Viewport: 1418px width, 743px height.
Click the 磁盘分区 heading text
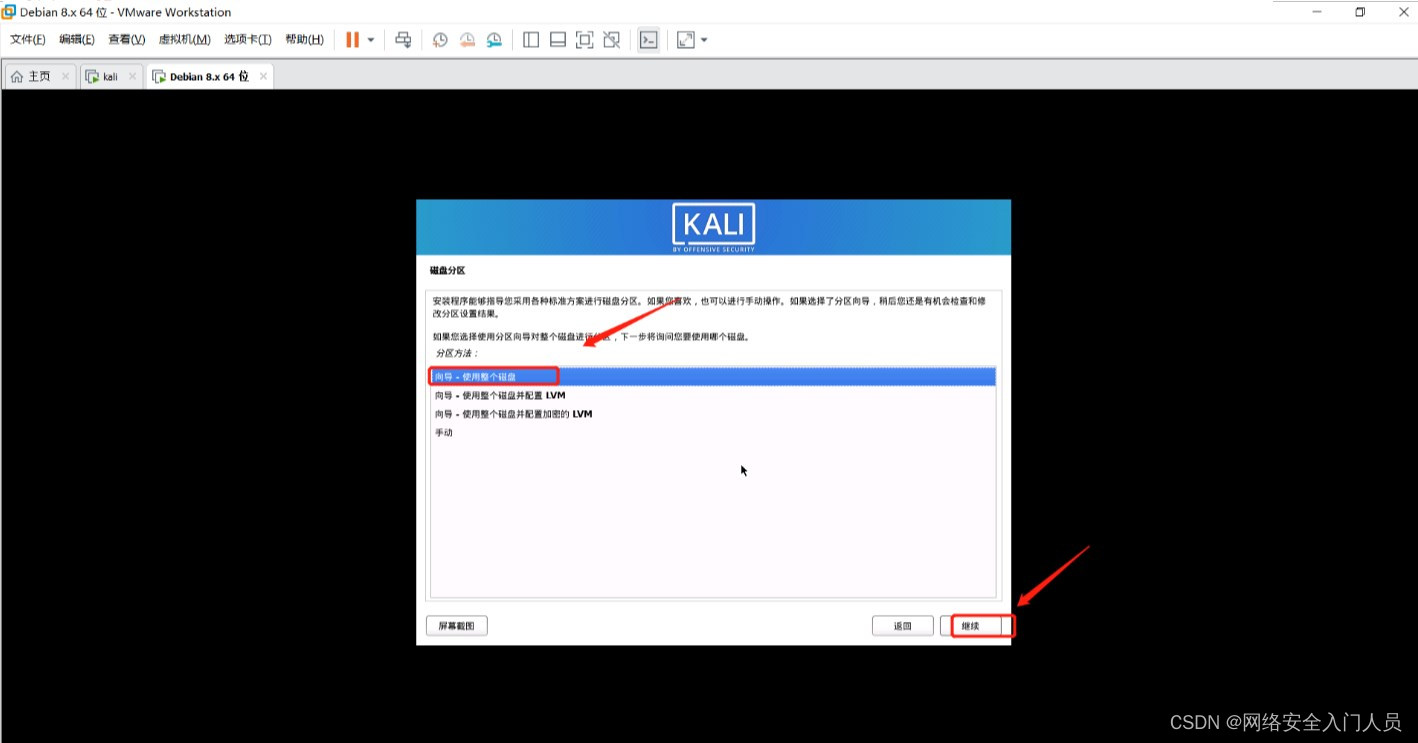pyautogui.click(x=447, y=271)
